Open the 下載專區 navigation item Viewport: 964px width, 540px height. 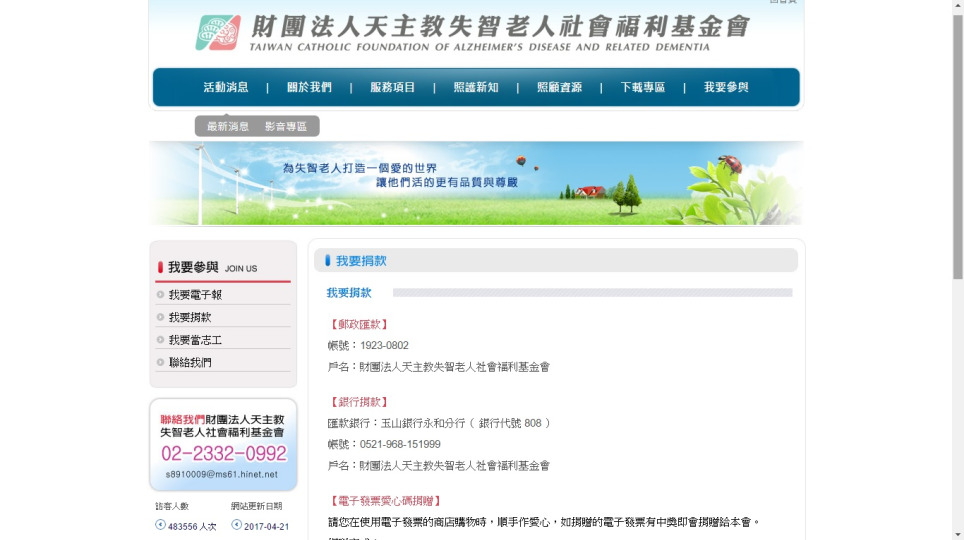click(x=642, y=87)
